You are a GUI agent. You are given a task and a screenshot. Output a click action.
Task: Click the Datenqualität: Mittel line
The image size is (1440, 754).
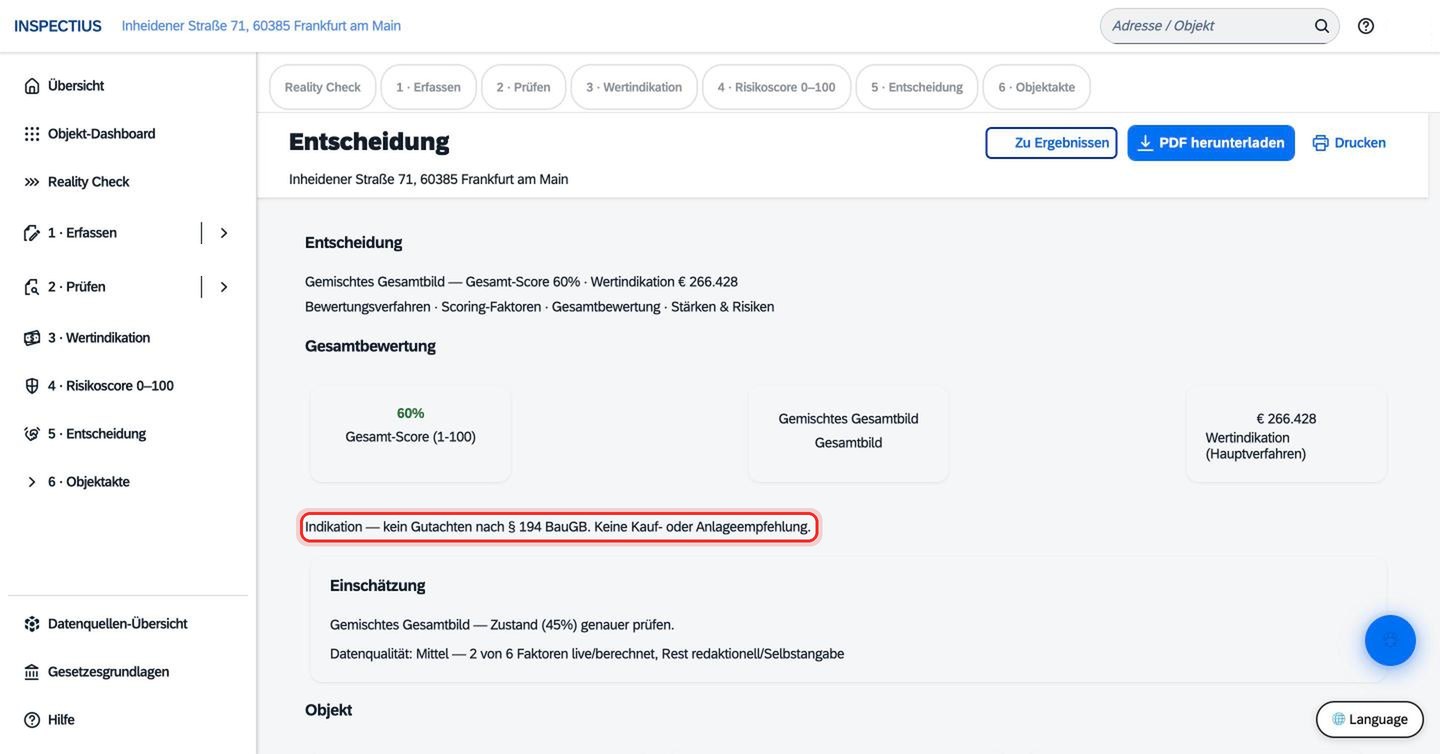pos(587,654)
